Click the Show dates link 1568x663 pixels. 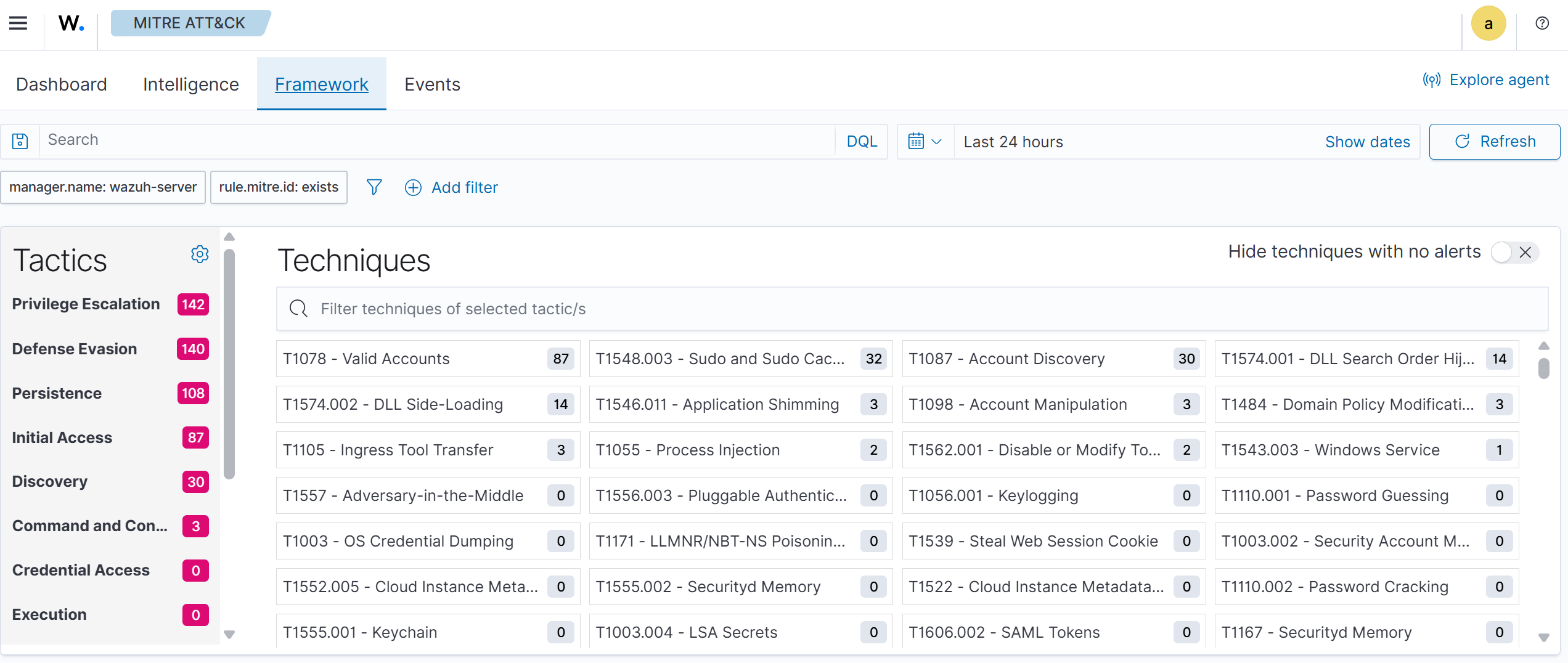coord(1368,142)
